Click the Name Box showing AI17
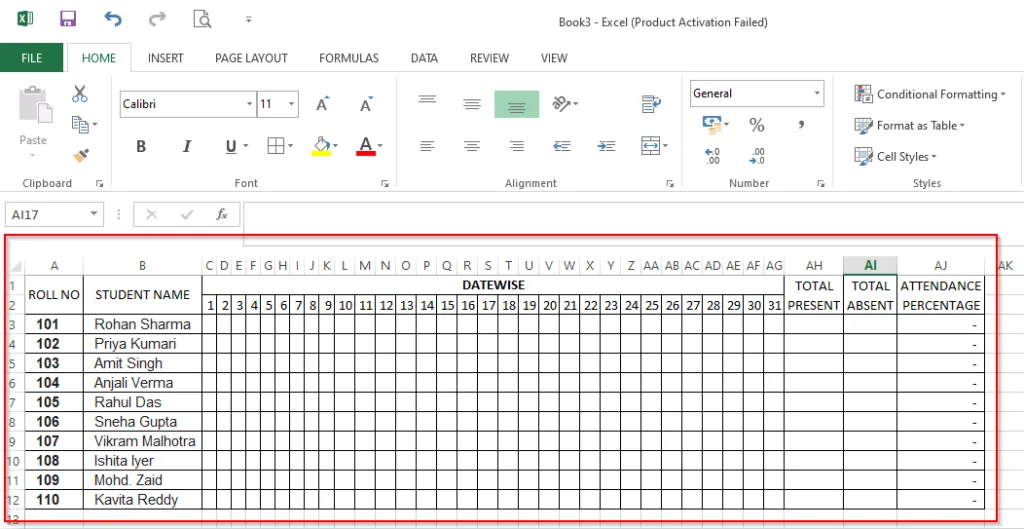Viewport: 1024px width, 529px height. point(54,214)
